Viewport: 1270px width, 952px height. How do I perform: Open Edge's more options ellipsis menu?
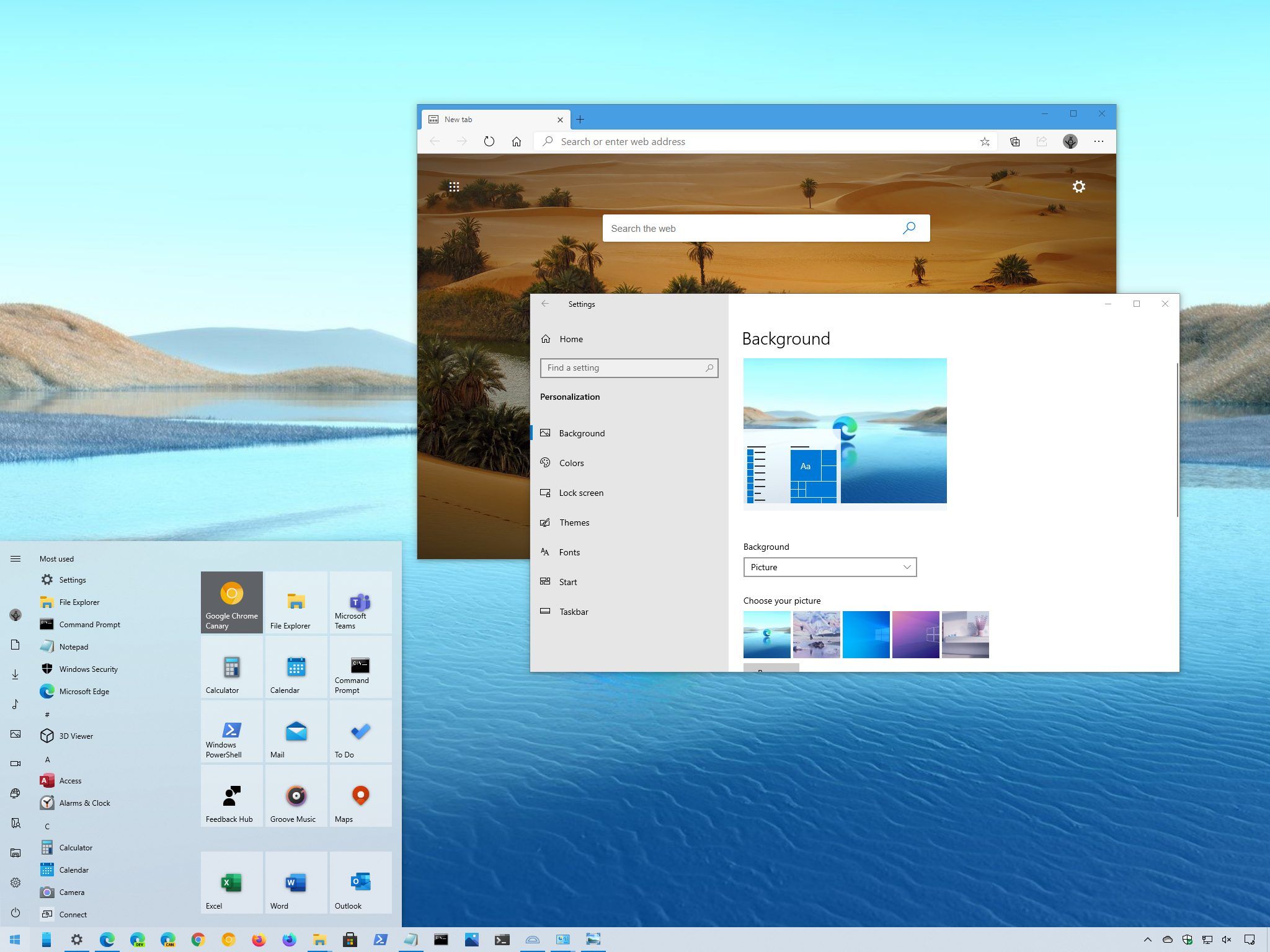[x=1099, y=141]
